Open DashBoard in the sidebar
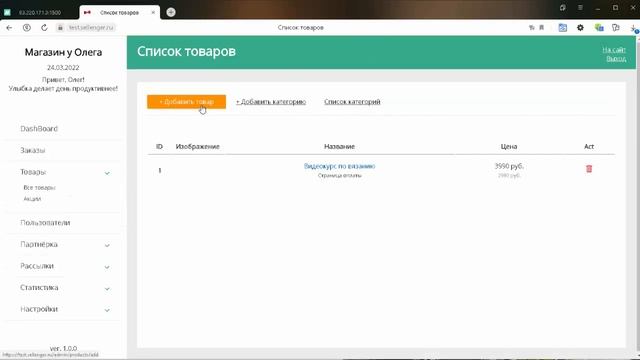640x360 pixels. [39, 129]
